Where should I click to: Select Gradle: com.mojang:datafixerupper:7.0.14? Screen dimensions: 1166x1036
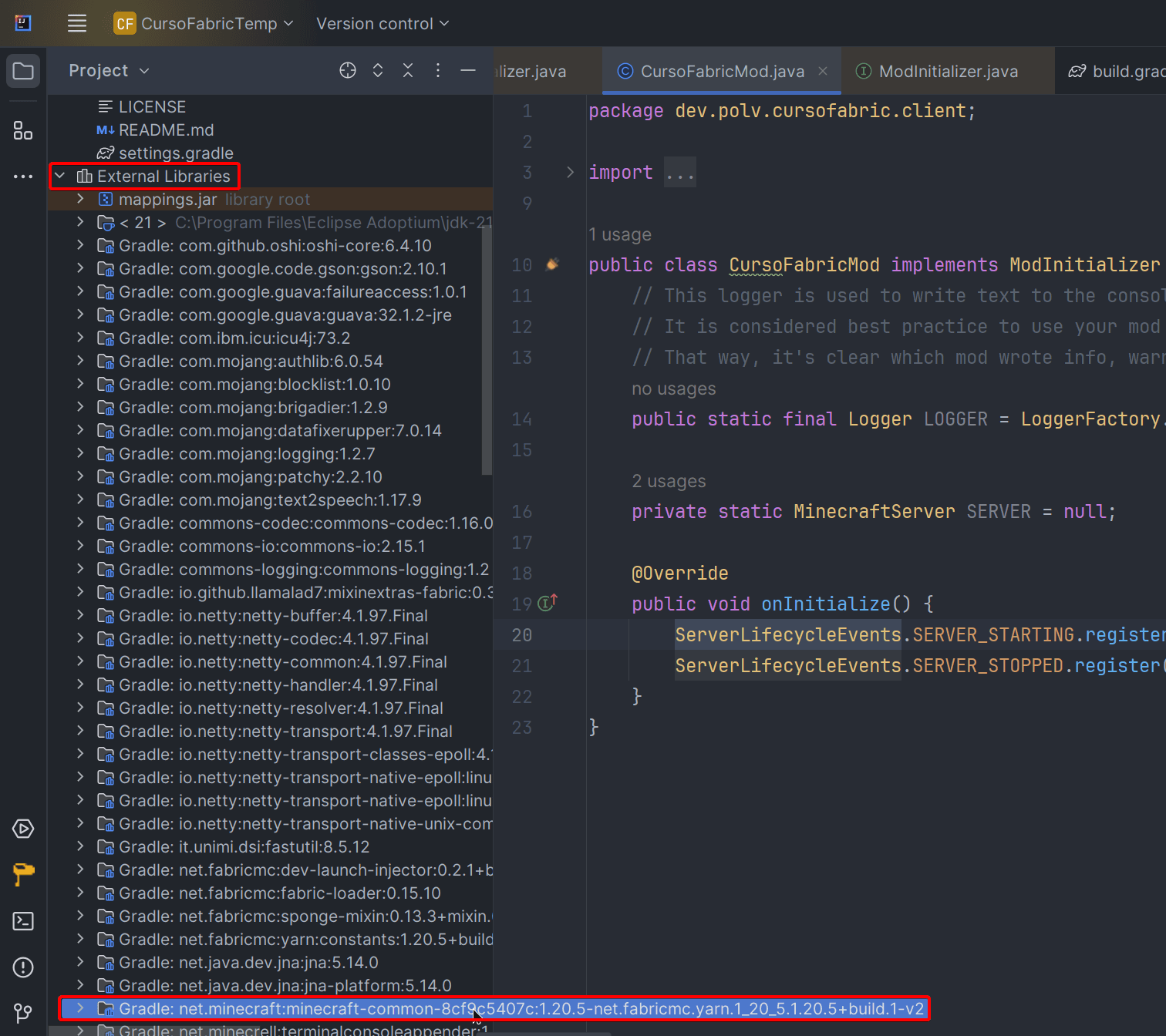click(x=280, y=430)
